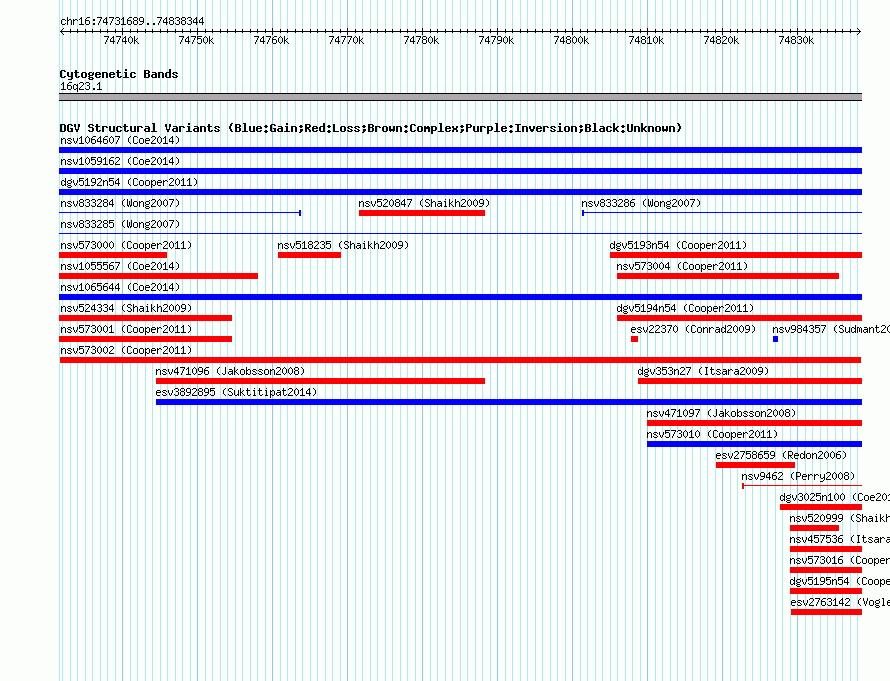Open esv22370 (Conrad2009) label
The height and width of the screenshot is (681, 890).
click(693, 329)
